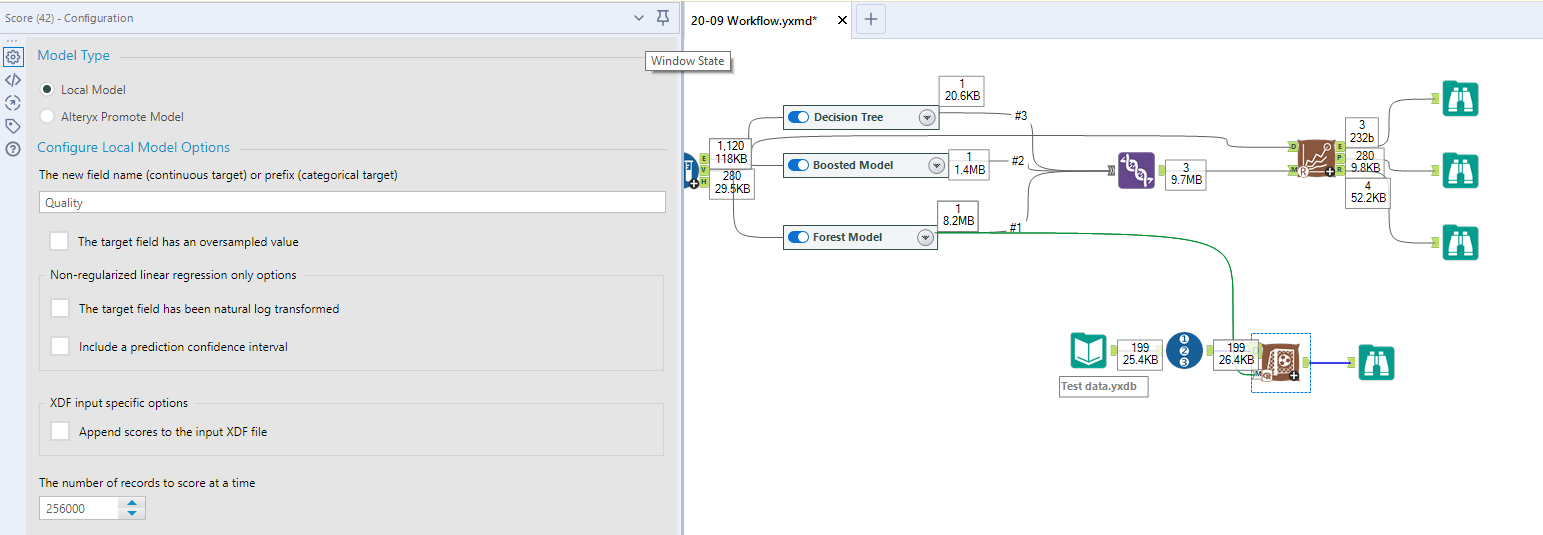The image size is (1543, 535).
Task: Add a new workflow tab
Action: coord(871,19)
